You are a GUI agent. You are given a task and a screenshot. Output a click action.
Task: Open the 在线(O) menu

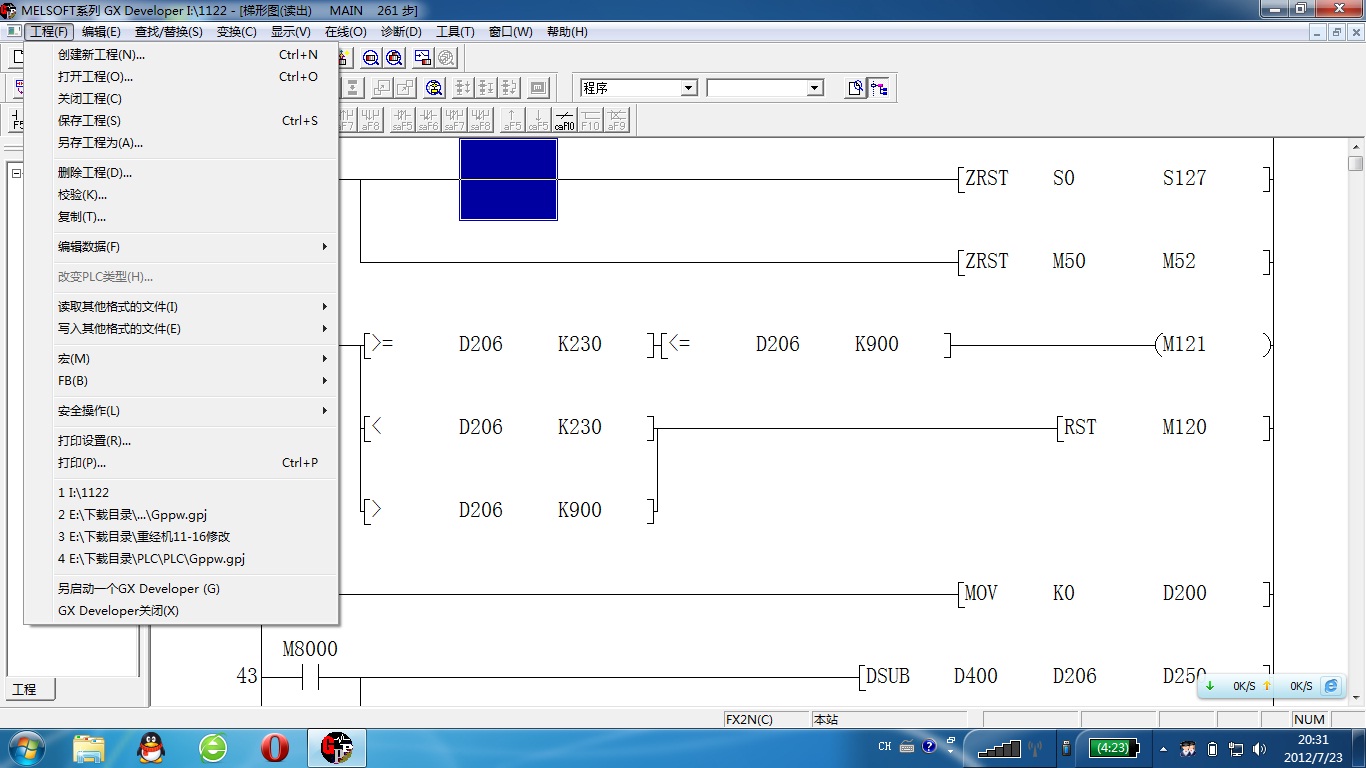(x=345, y=32)
